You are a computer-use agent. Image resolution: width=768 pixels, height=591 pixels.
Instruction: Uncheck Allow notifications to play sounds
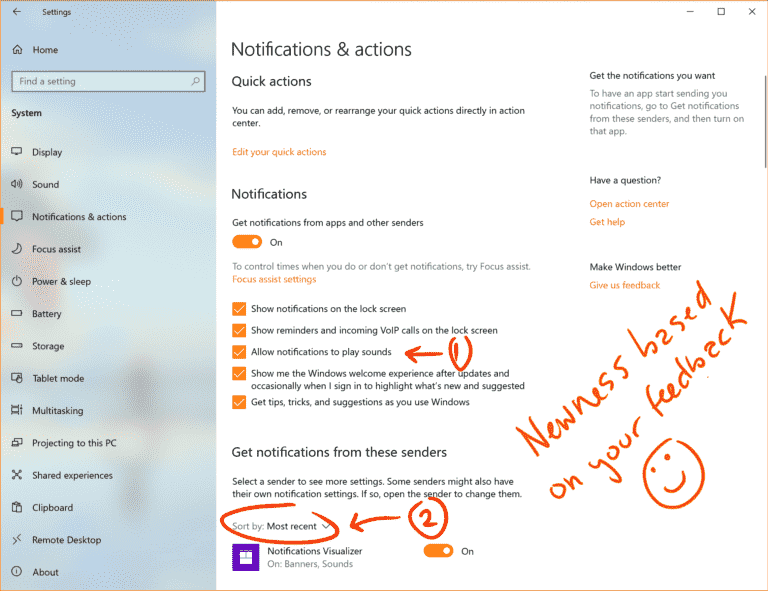(x=239, y=352)
